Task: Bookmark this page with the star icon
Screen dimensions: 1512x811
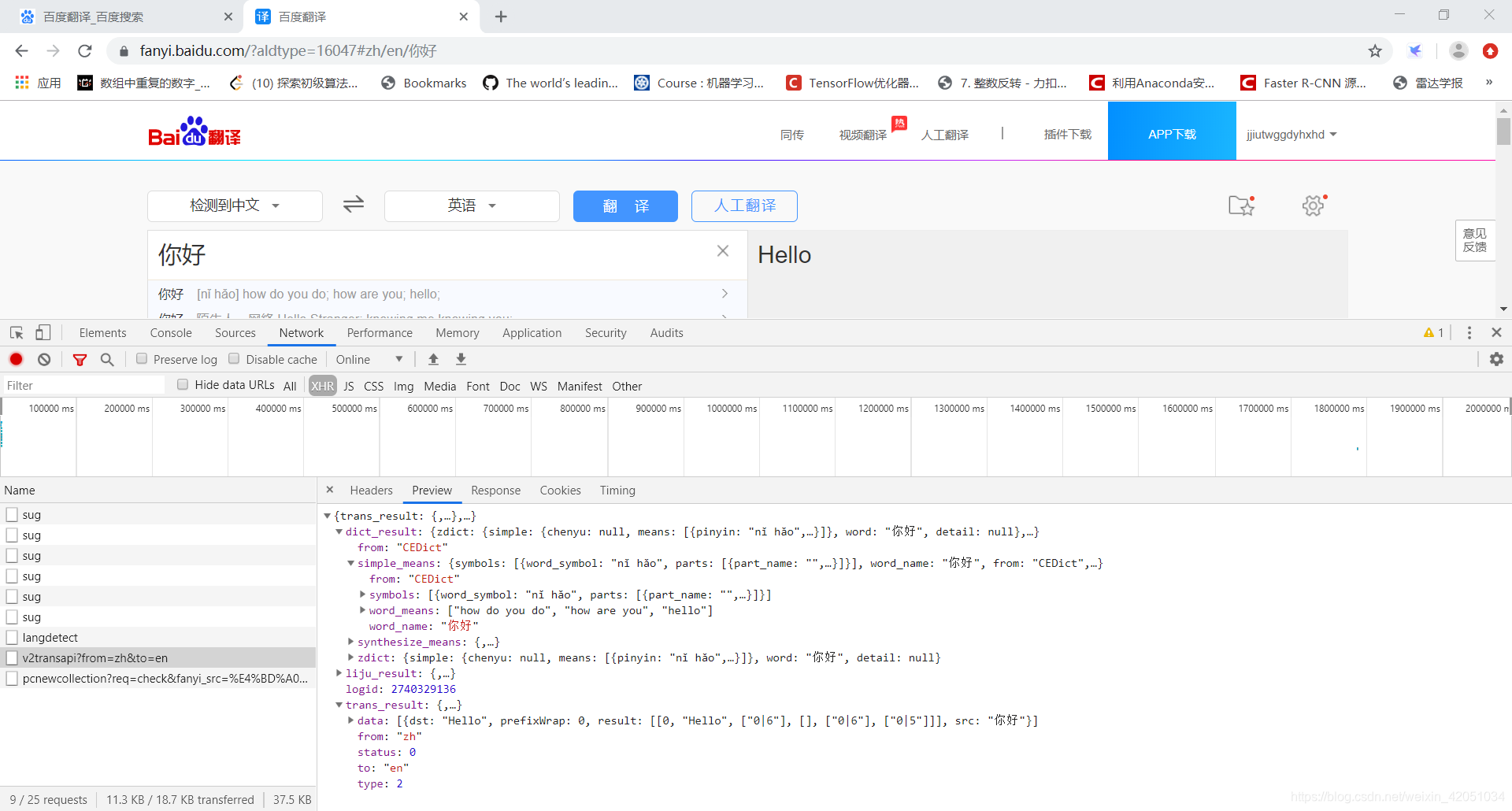Action: (x=1375, y=50)
